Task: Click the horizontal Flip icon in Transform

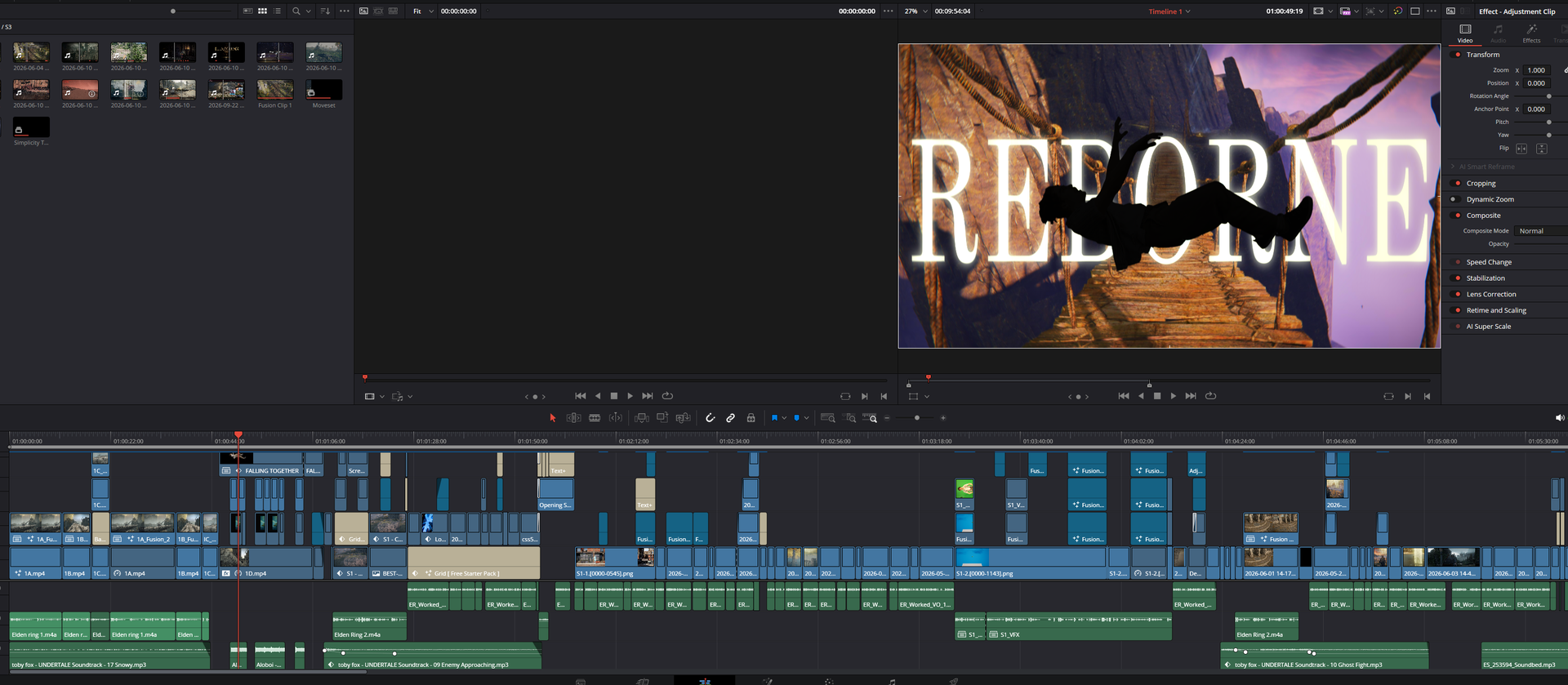Action: (x=1521, y=149)
